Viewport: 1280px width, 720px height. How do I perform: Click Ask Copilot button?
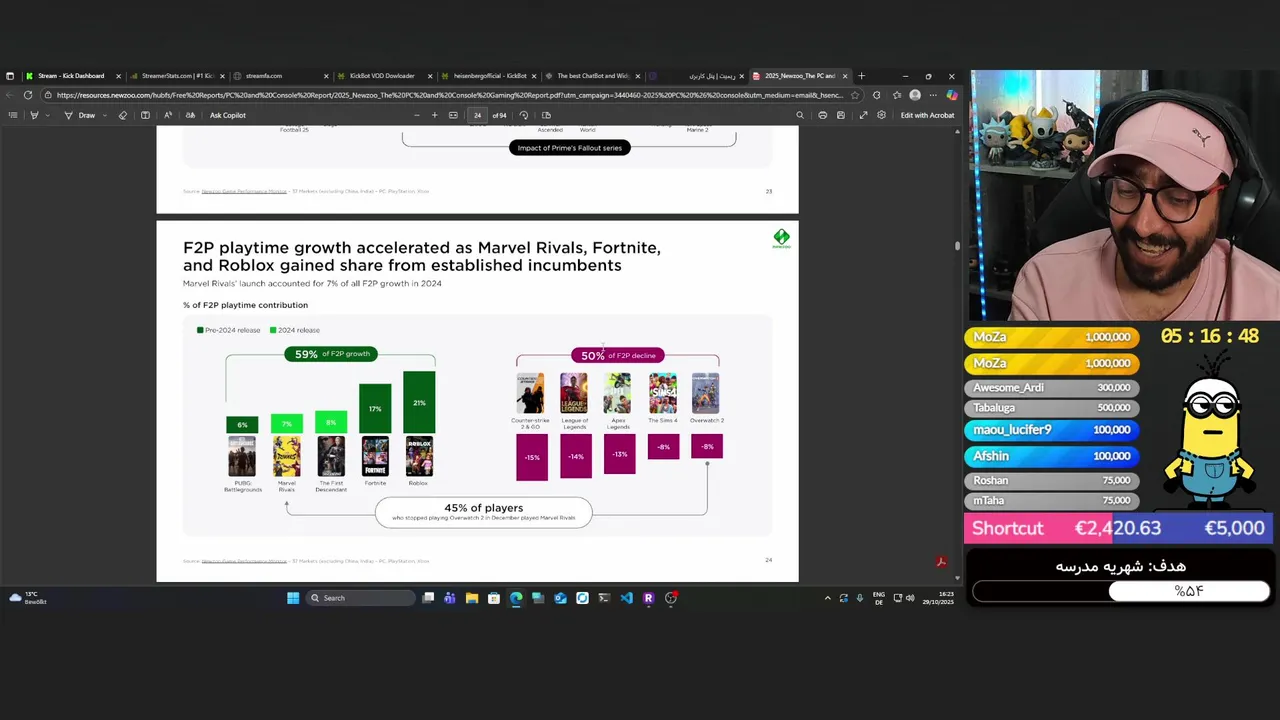tap(228, 115)
